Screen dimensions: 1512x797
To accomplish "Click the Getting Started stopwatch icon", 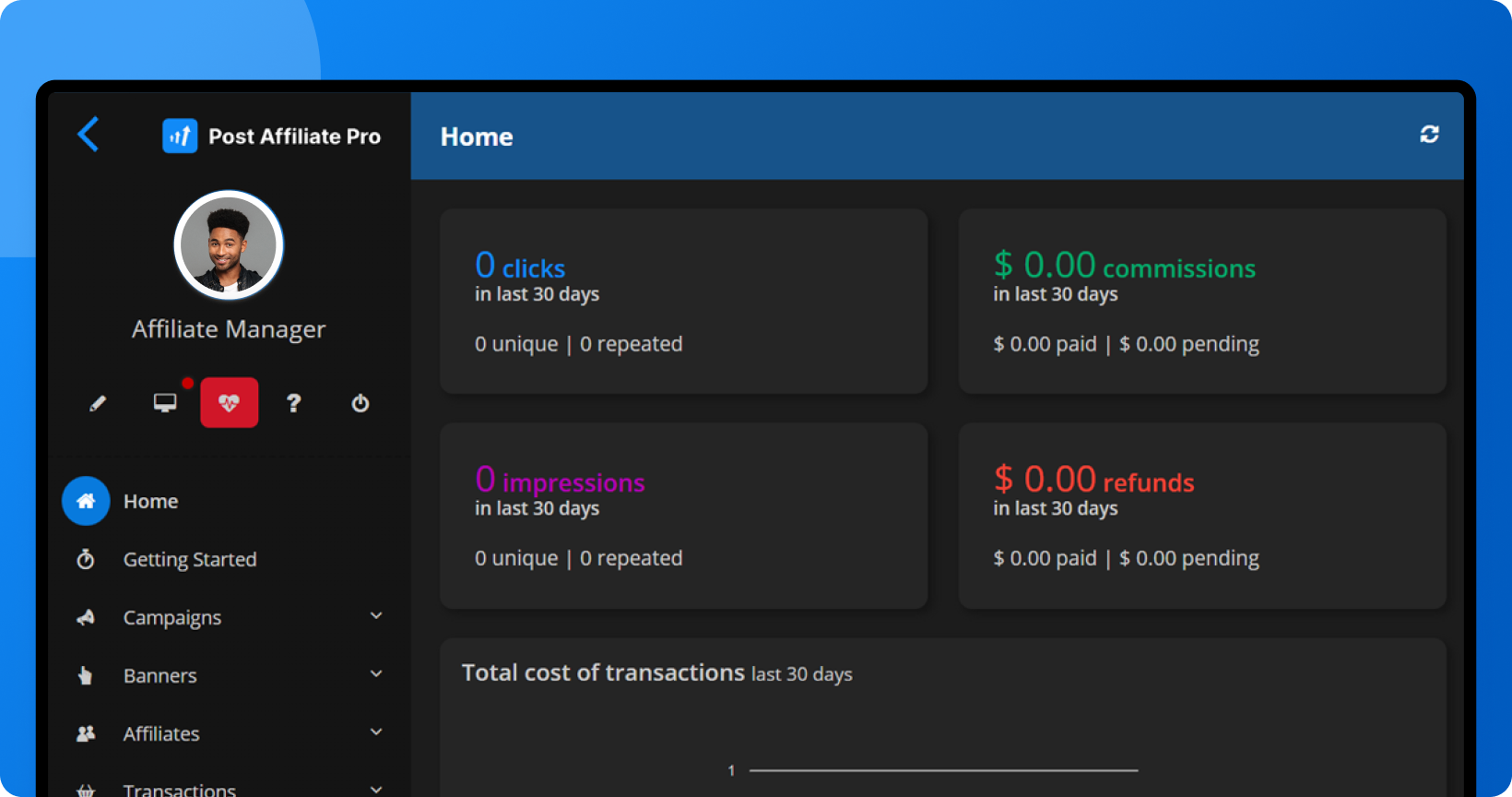I will (x=86, y=559).
